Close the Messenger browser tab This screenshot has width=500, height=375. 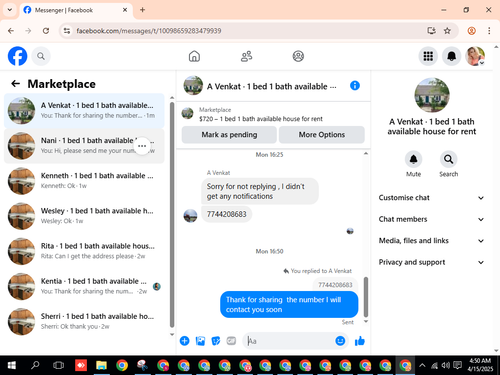pyautogui.click(x=125, y=10)
